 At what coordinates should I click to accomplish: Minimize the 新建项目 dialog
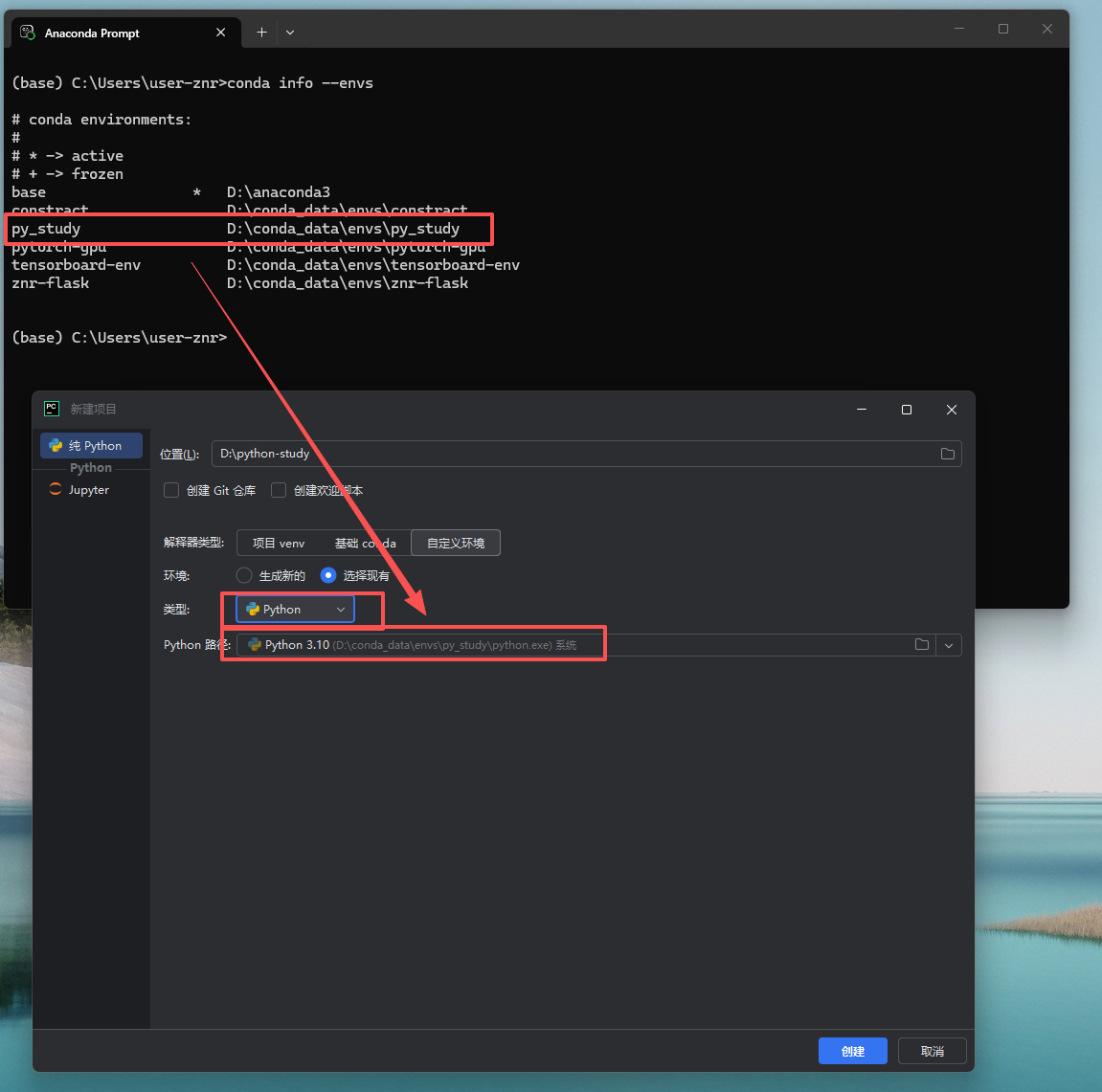(x=862, y=409)
